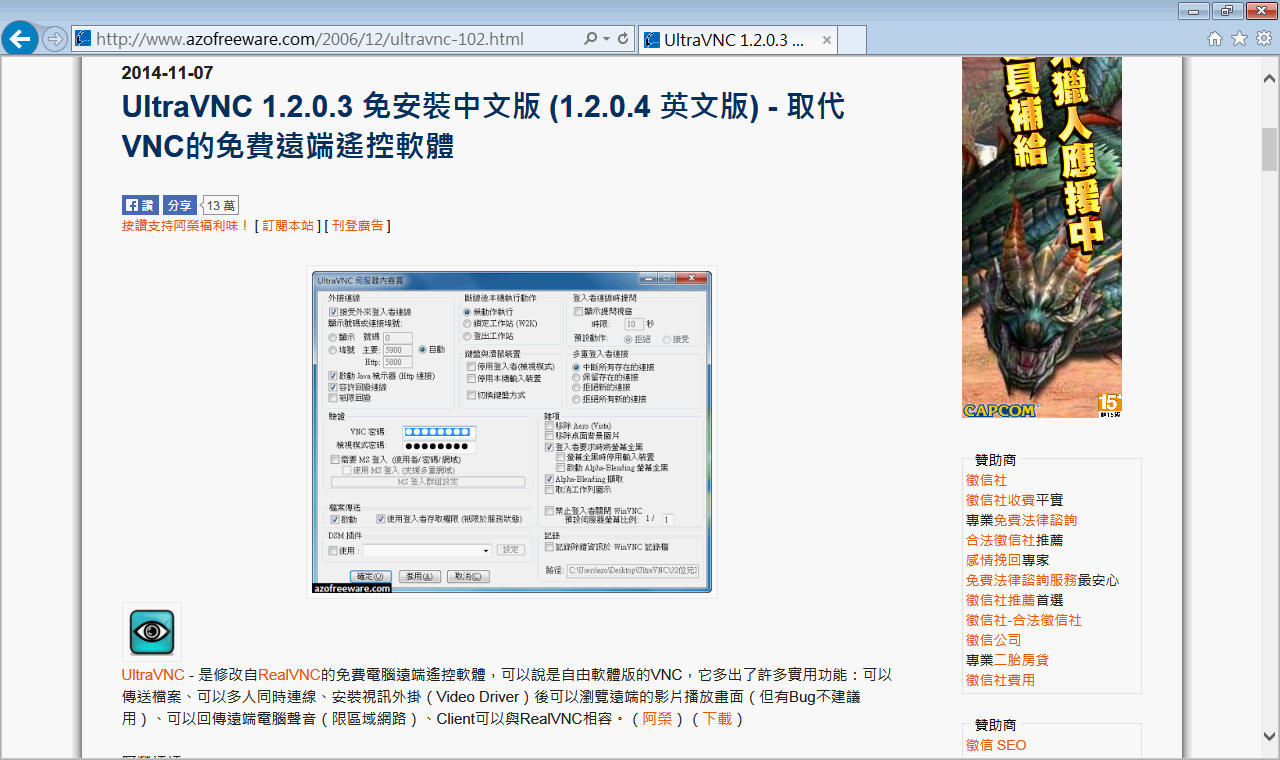Open the 徵信 SEO sponsor link
The height and width of the screenshot is (760, 1280).
pyautogui.click(x=996, y=745)
